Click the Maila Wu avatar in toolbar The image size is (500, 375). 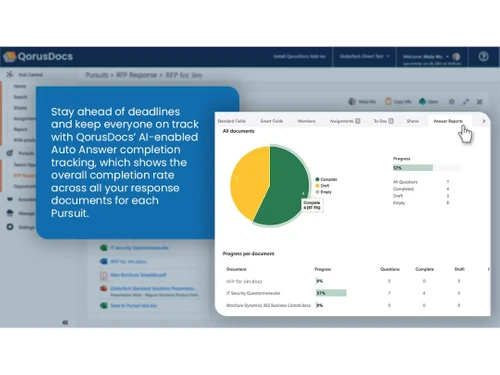point(352,101)
